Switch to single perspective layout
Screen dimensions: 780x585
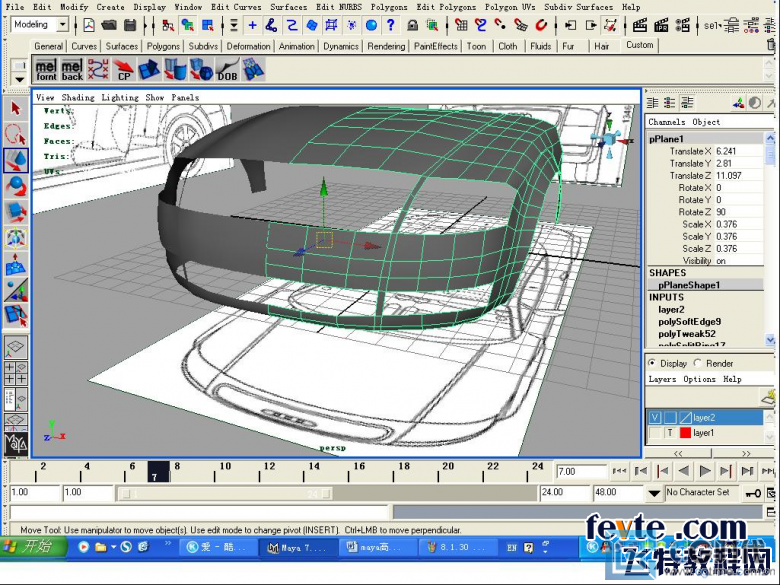(15, 347)
